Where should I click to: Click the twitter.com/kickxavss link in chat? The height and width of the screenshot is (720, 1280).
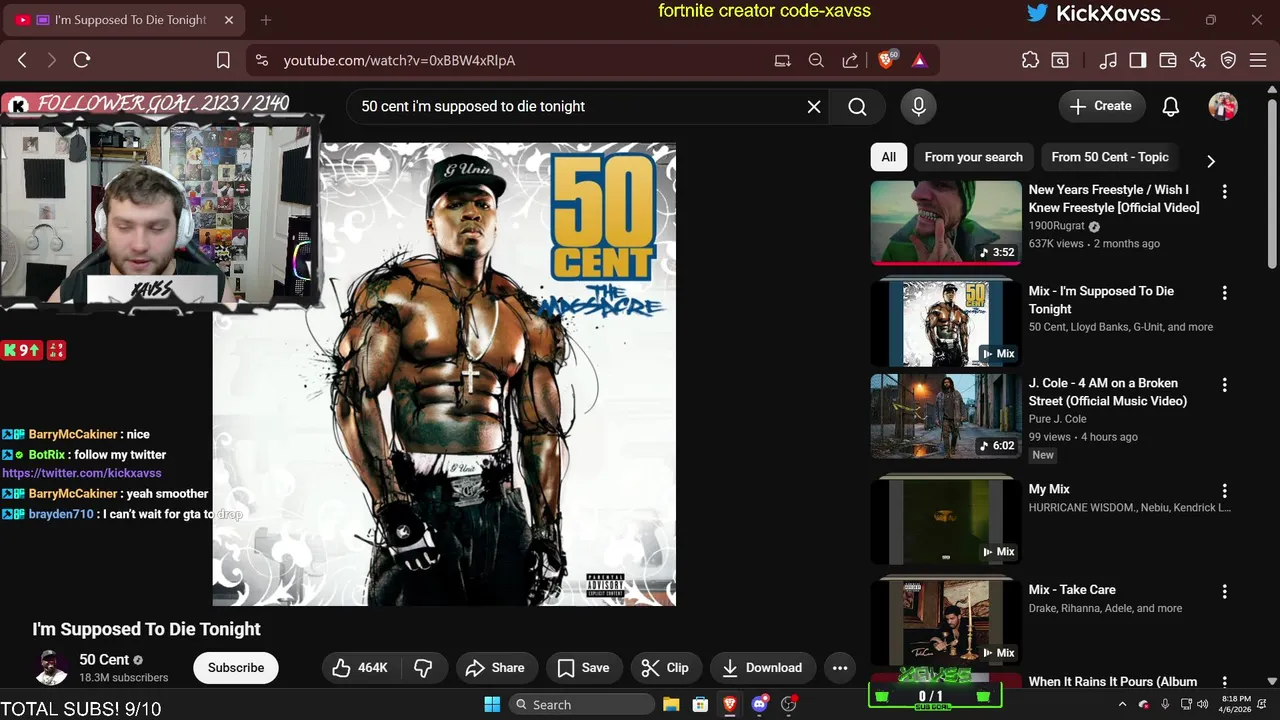tap(82, 473)
